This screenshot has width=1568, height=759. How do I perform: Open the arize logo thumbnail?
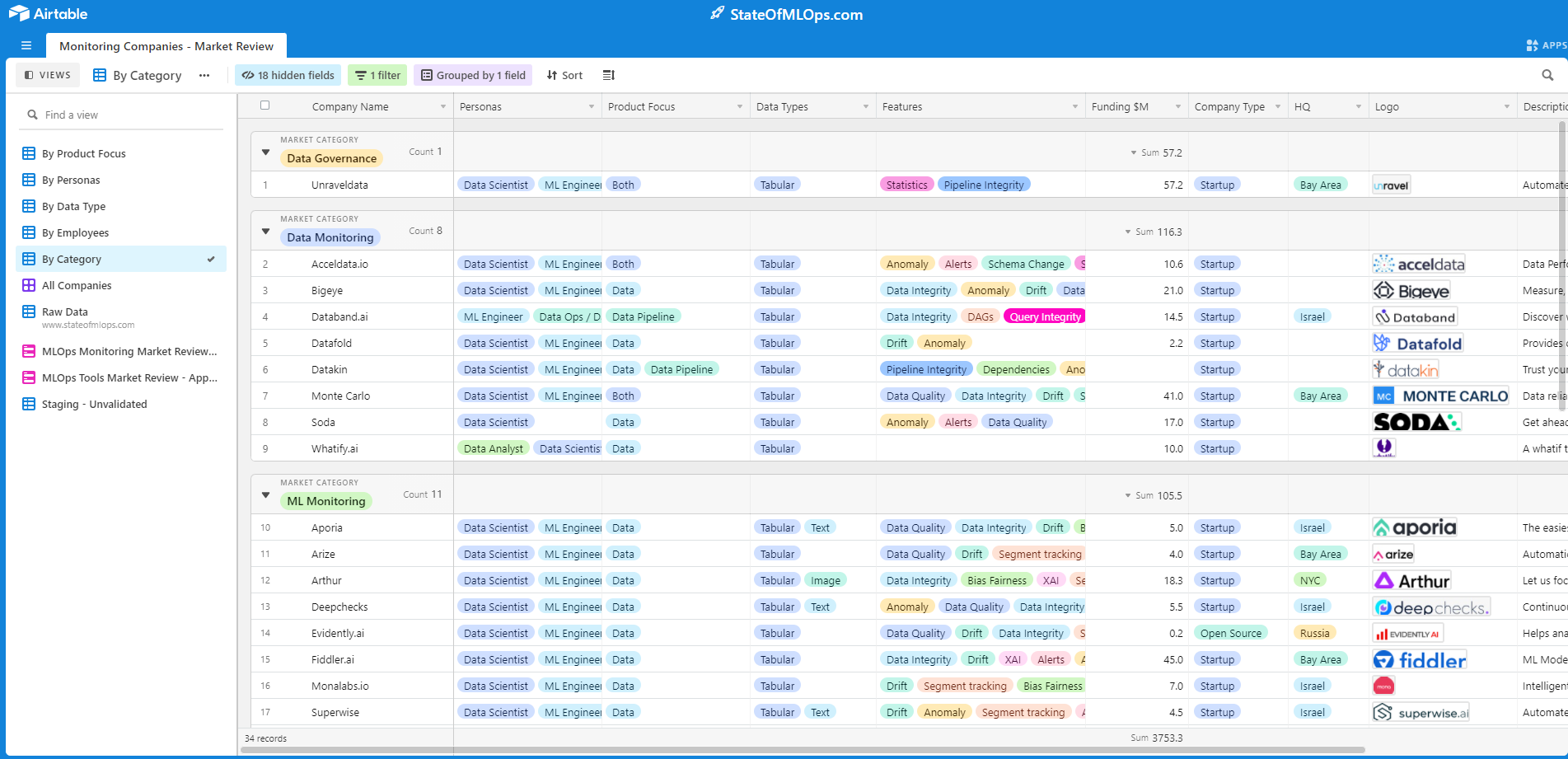(x=1393, y=554)
